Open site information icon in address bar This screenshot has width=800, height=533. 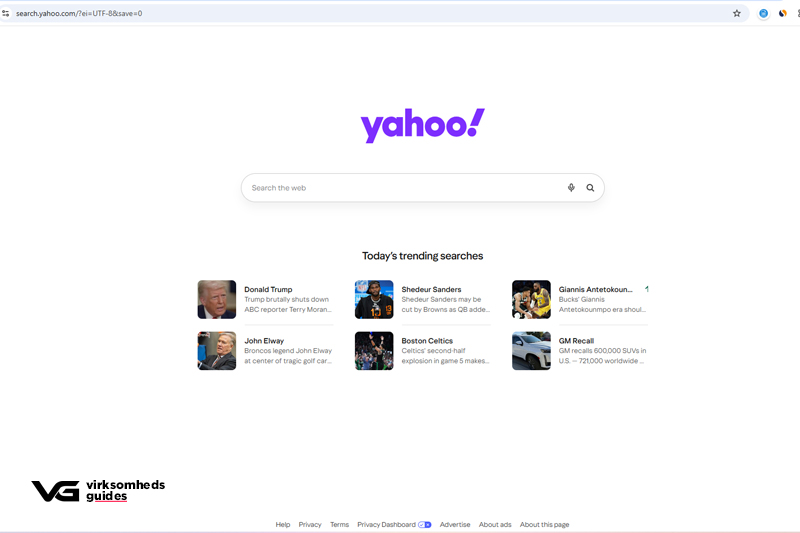coord(6,13)
